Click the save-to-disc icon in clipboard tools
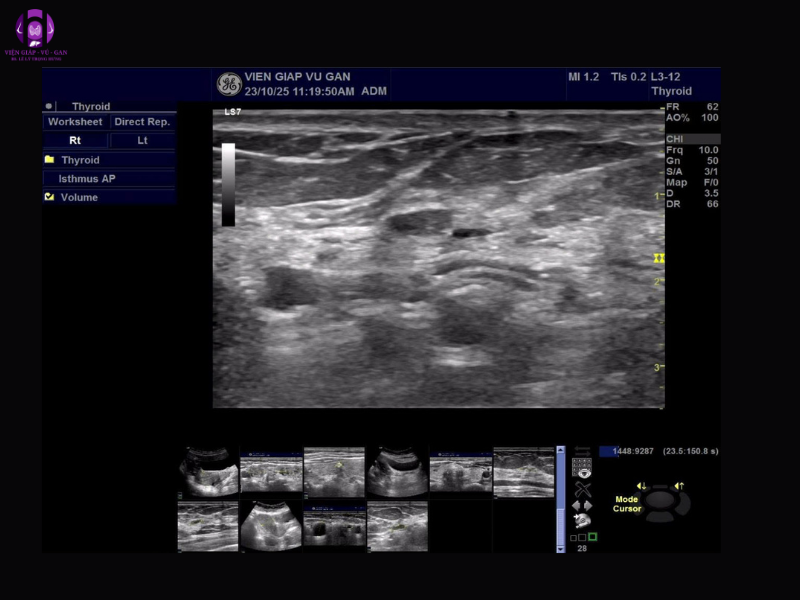The height and width of the screenshot is (600, 800). point(583,520)
